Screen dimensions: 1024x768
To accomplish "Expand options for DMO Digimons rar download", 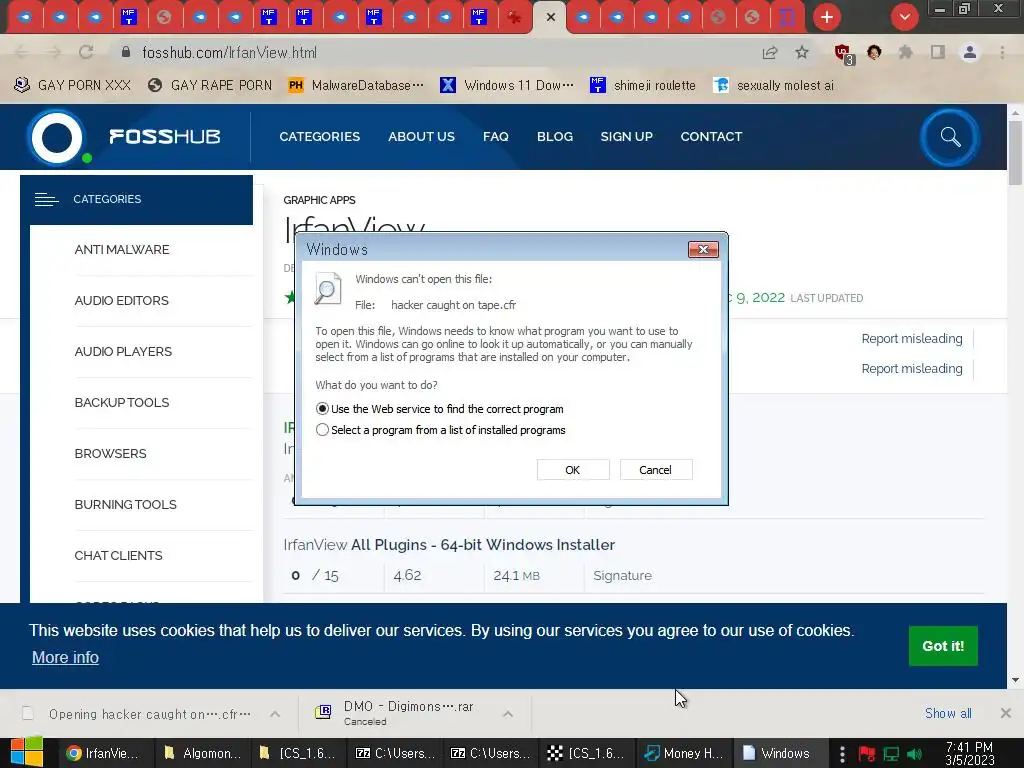I will coord(507,714).
